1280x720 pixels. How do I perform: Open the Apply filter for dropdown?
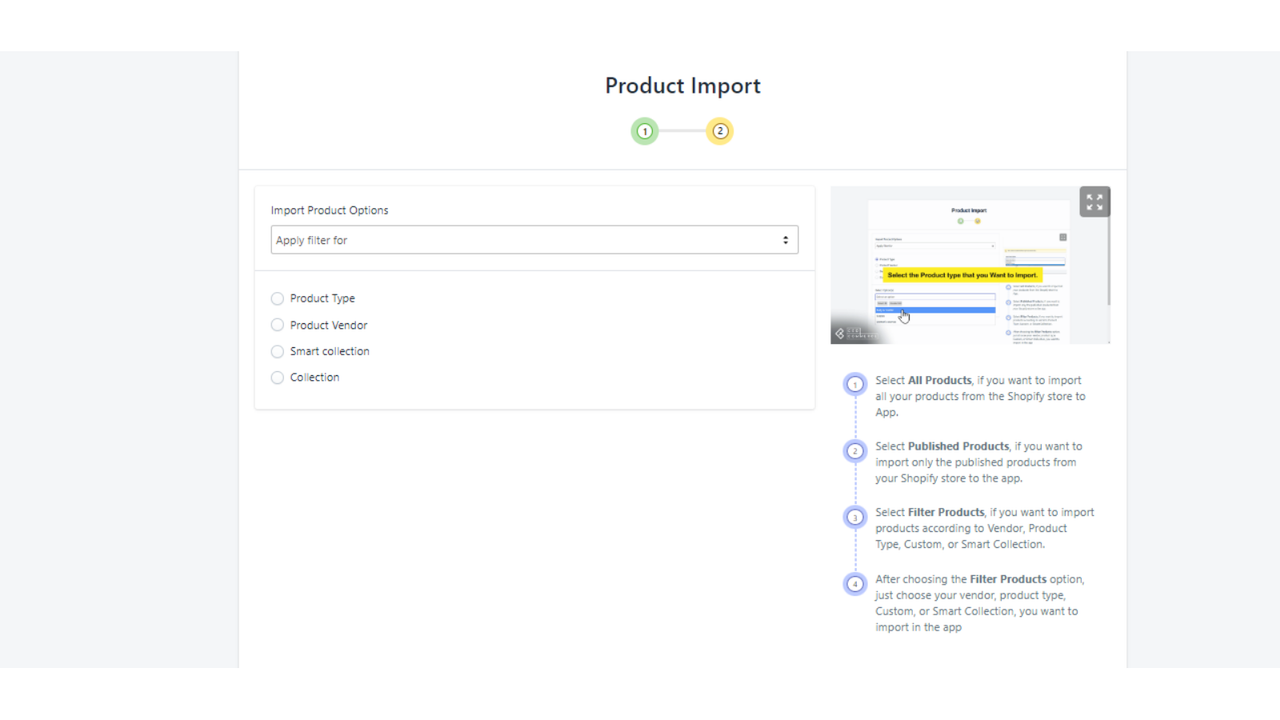pyautogui.click(x=534, y=240)
